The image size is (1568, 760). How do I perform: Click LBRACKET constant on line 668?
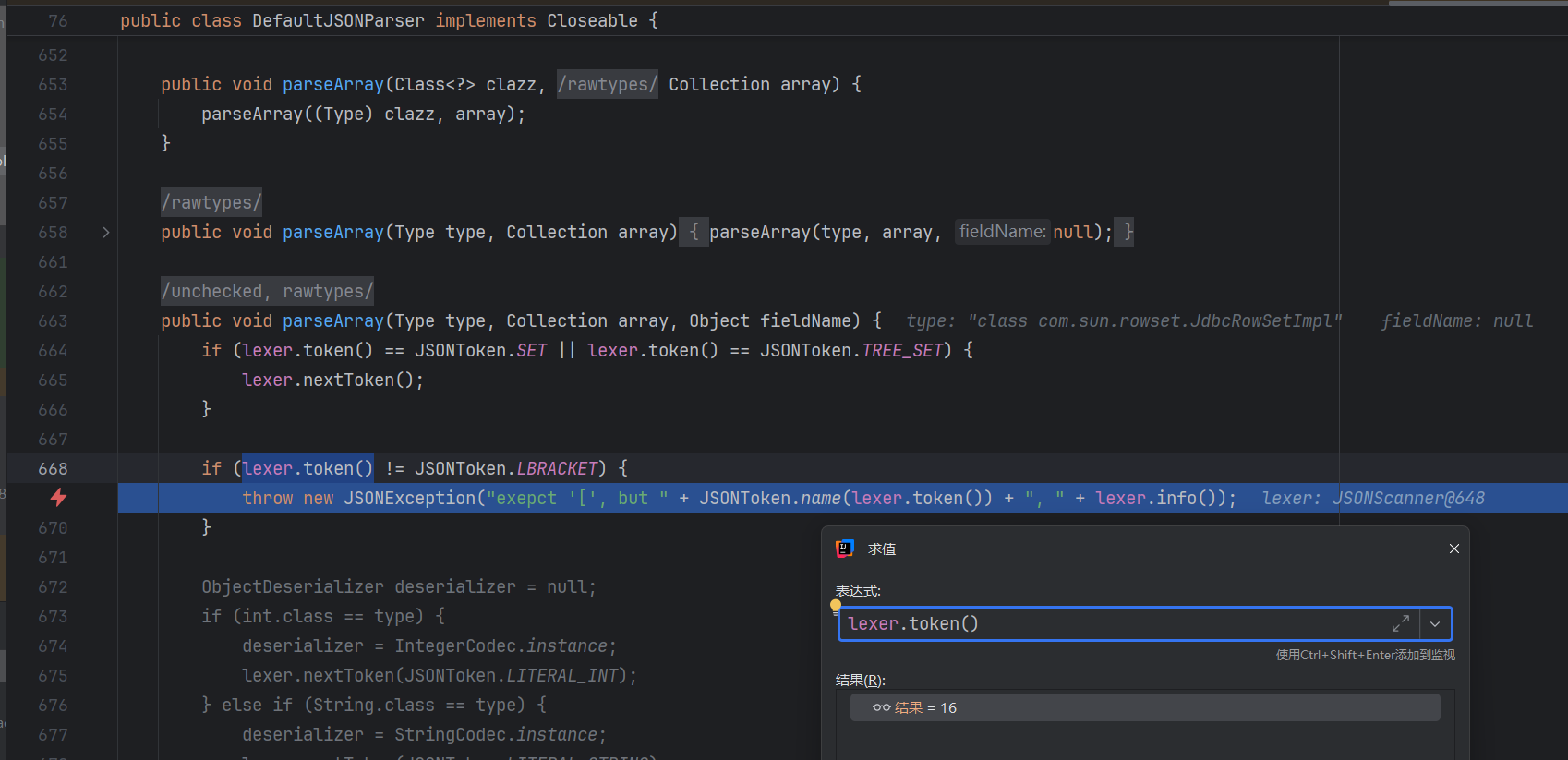pyautogui.click(x=557, y=469)
